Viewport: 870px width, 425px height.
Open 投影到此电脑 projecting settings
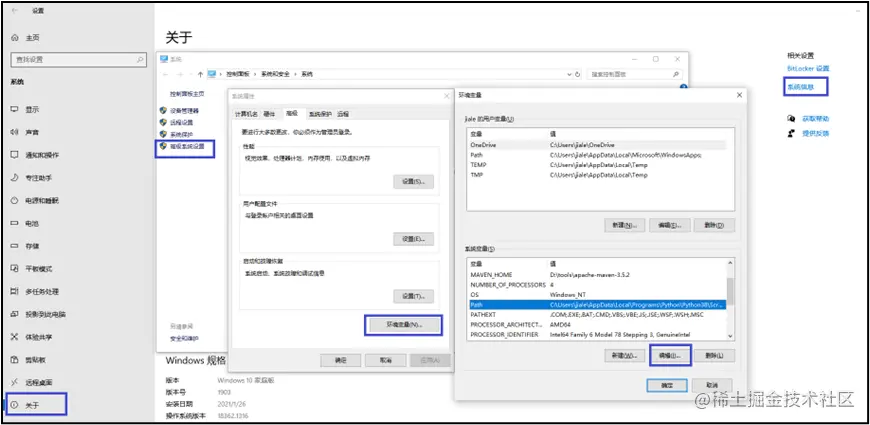pos(38,314)
